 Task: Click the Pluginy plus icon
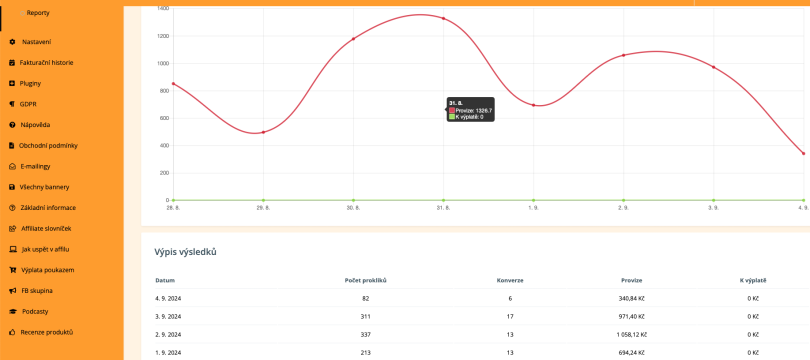tap(12, 83)
